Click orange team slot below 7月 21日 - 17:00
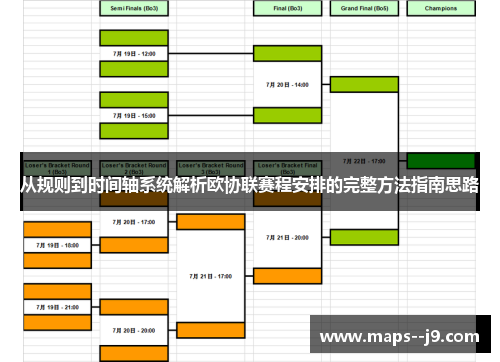This screenshot has height=362, width=500. pyautogui.click(x=211, y=330)
